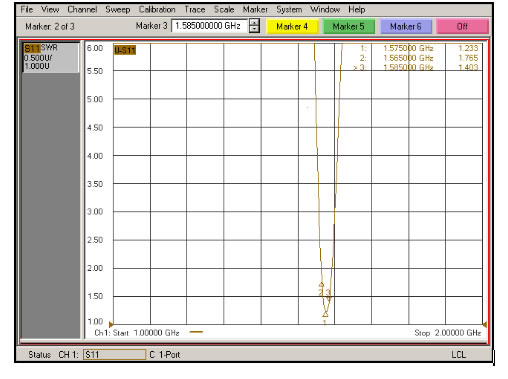Select marker 2 triangle on trace

[x=321, y=284]
